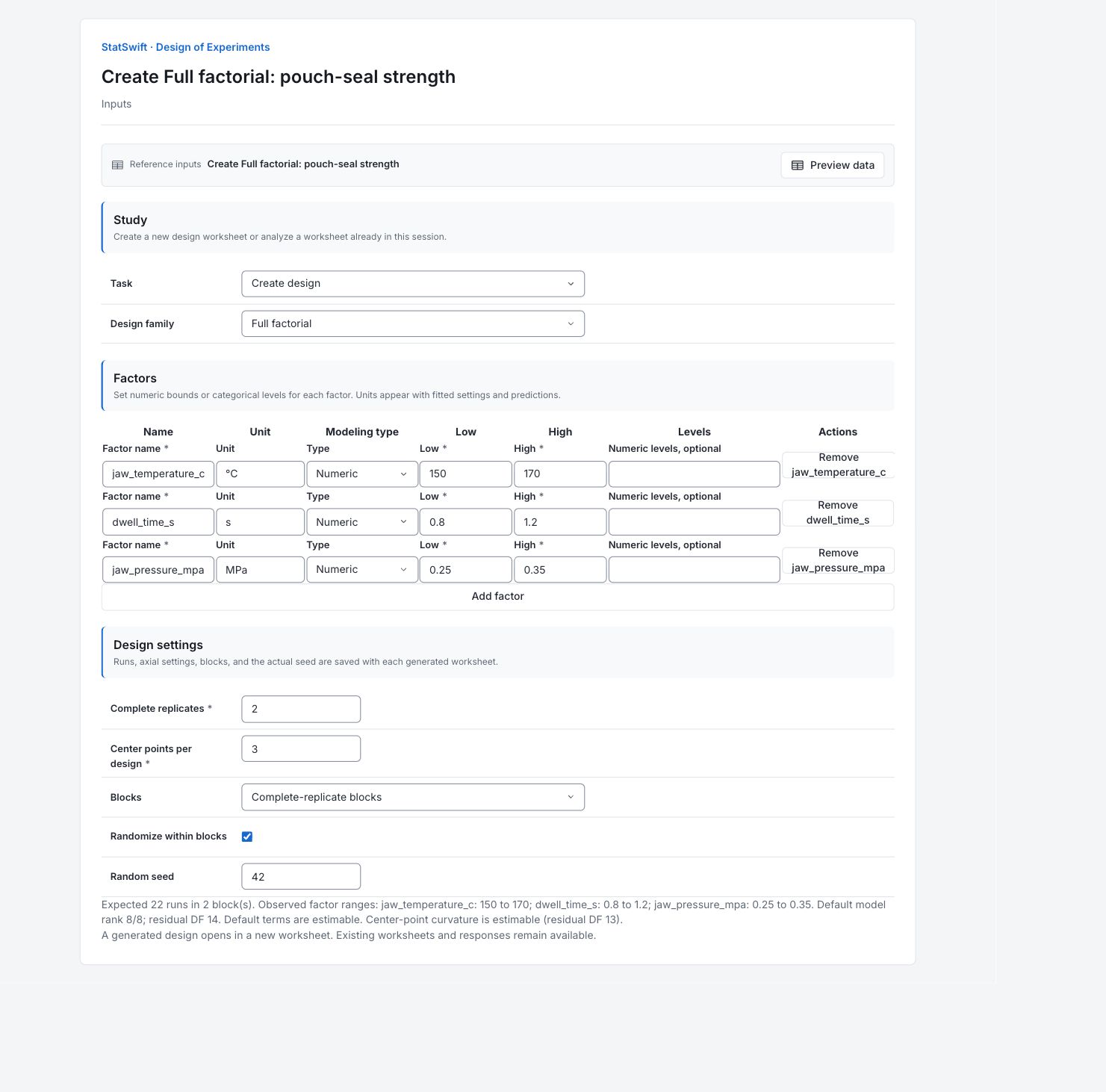Click Numeric levels field for jaw_pressure_mpa
Viewport: 1106px width, 1092px height.
(695, 569)
